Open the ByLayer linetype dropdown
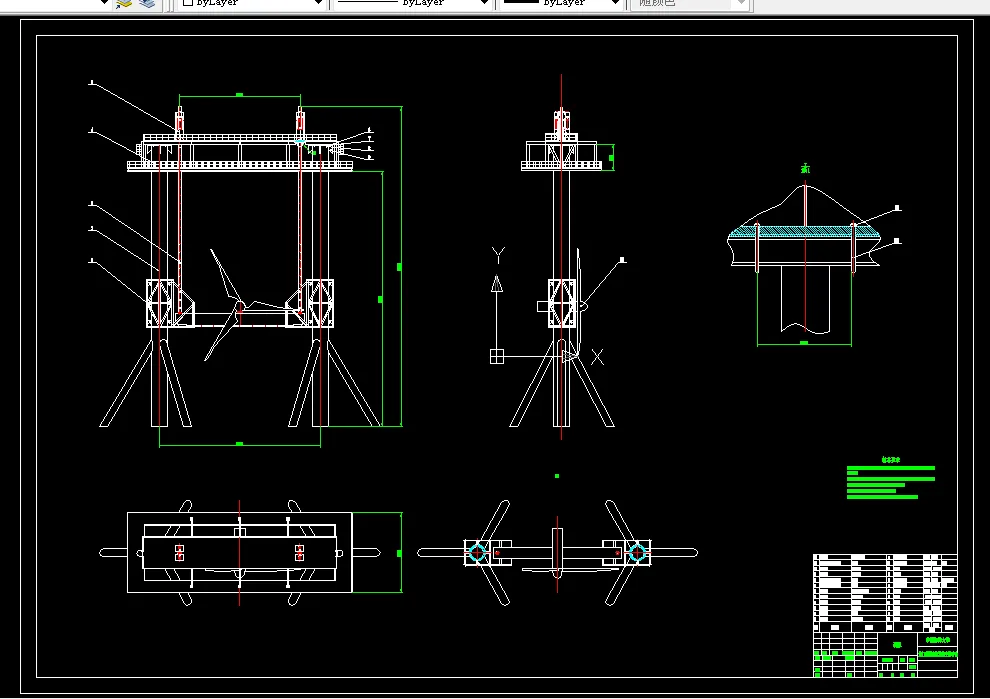 485,3
